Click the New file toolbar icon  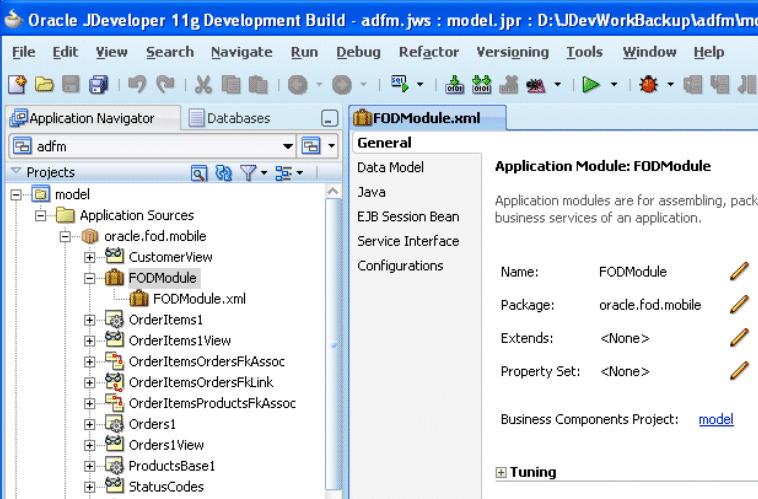click(18, 85)
